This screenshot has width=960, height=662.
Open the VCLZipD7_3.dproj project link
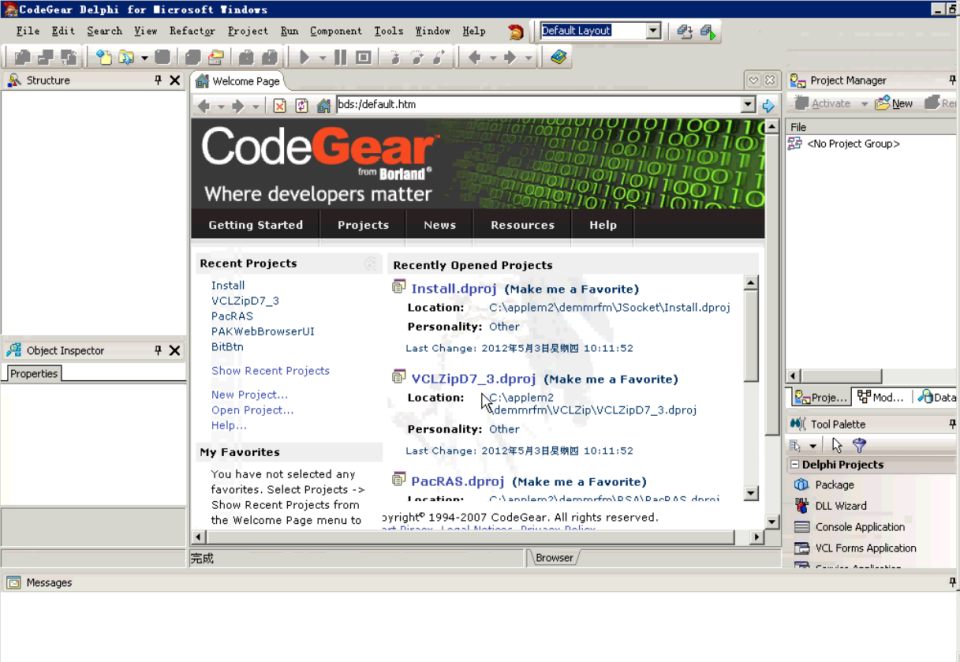[473, 379]
